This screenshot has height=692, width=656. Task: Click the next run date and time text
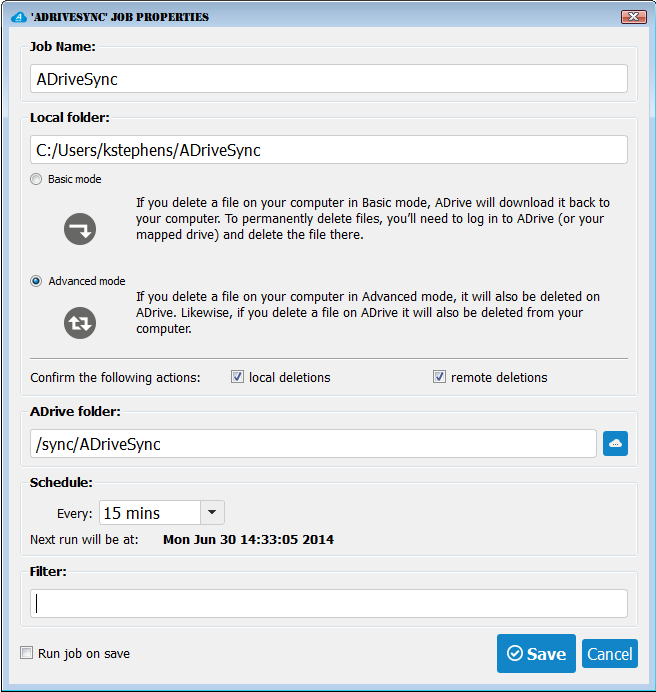click(x=248, y=540)
